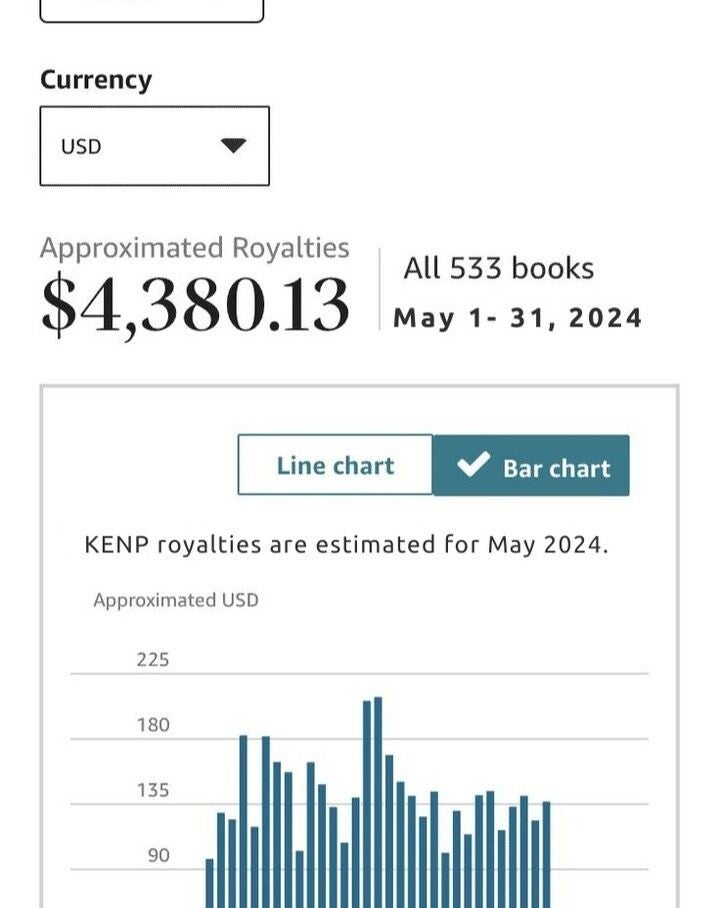Select the Bar chart view
Screen dimensions: 720x908
pos(531,466)
